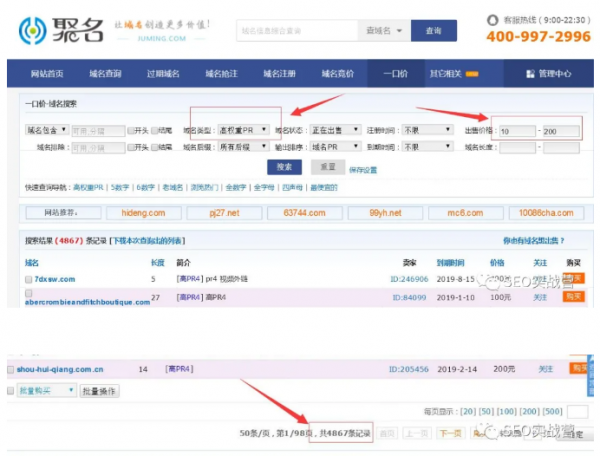600x456 pixels.
Task: Click the 管理中心 user icon
Action: click(529, 74)
